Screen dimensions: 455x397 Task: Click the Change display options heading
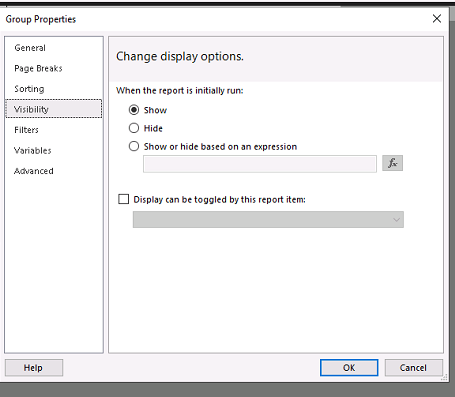tap(180, 56)
